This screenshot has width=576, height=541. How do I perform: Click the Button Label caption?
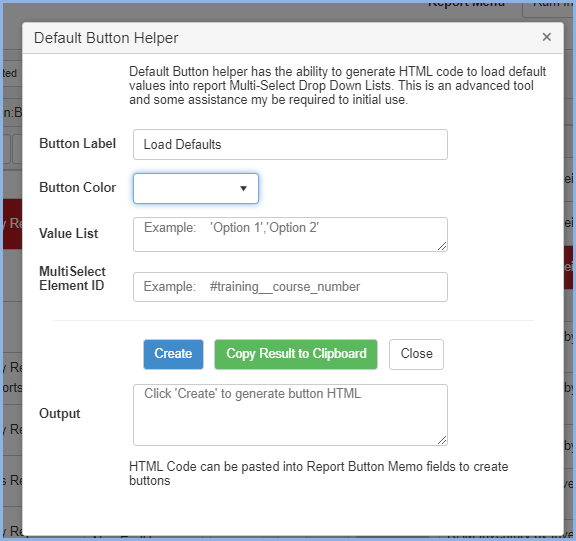pyautogui.click(x=78, y=144)
